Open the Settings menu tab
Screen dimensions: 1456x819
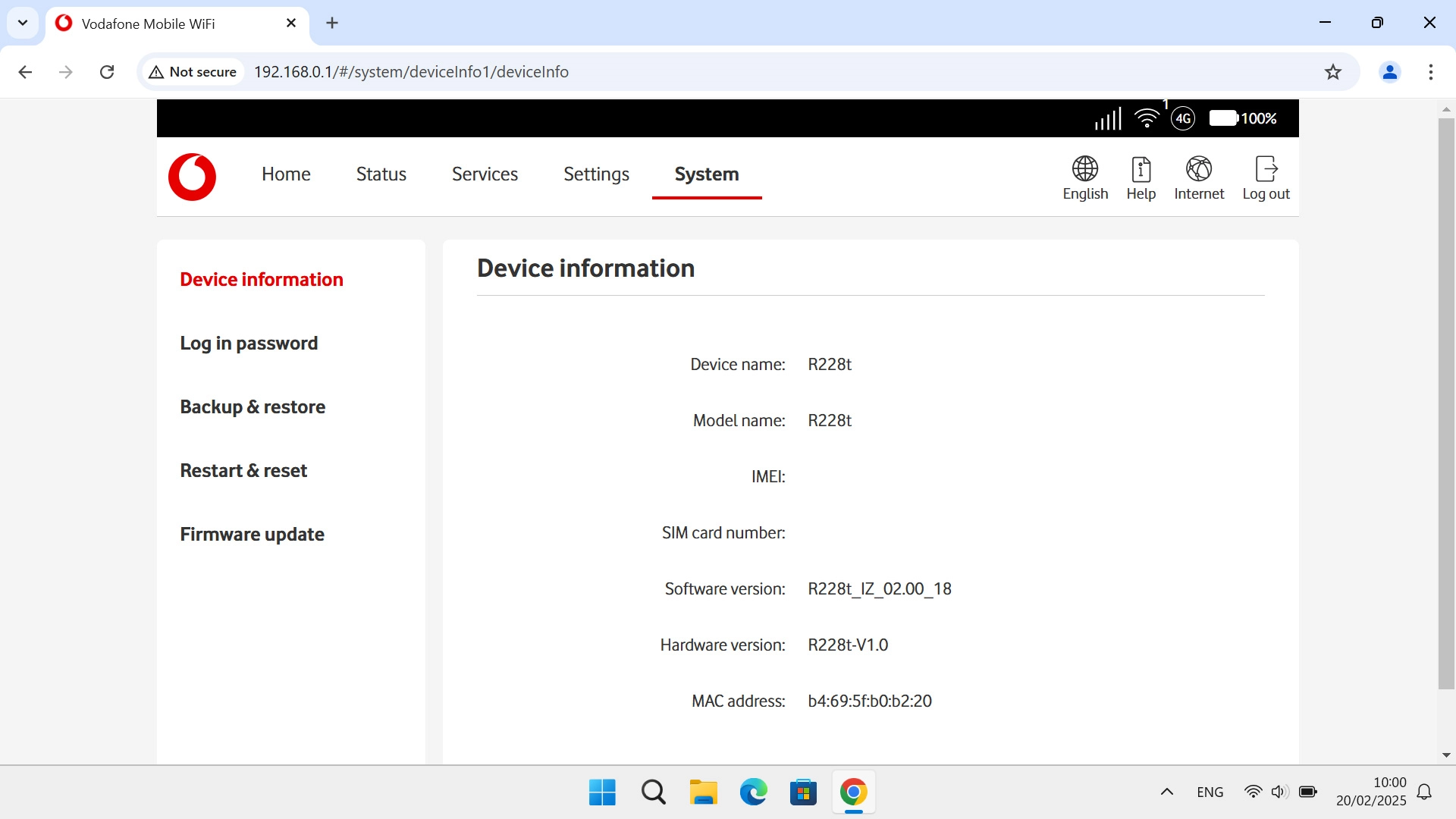[x=596, y=174]
